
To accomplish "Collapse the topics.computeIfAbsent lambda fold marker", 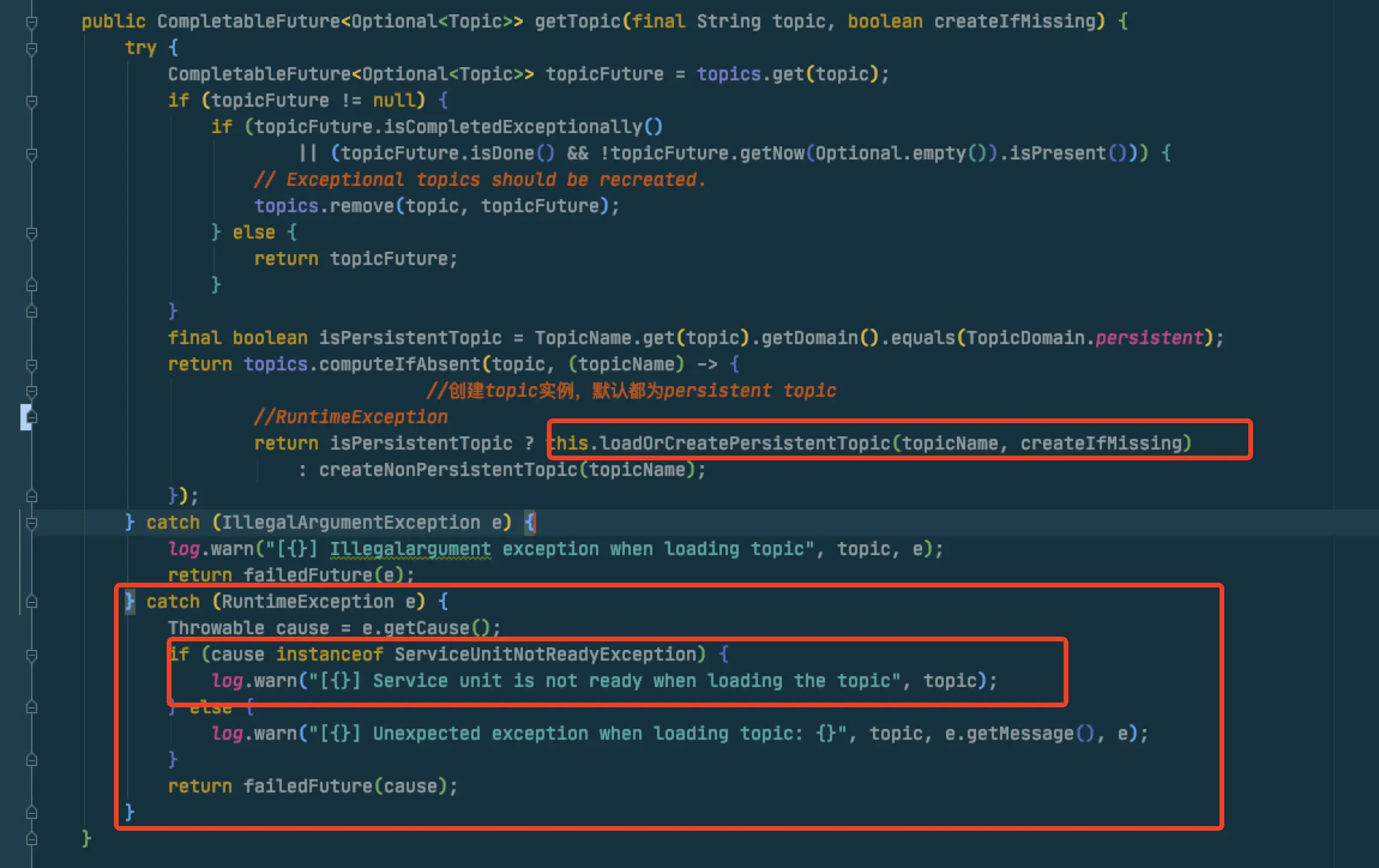I will tap(32, 365).
